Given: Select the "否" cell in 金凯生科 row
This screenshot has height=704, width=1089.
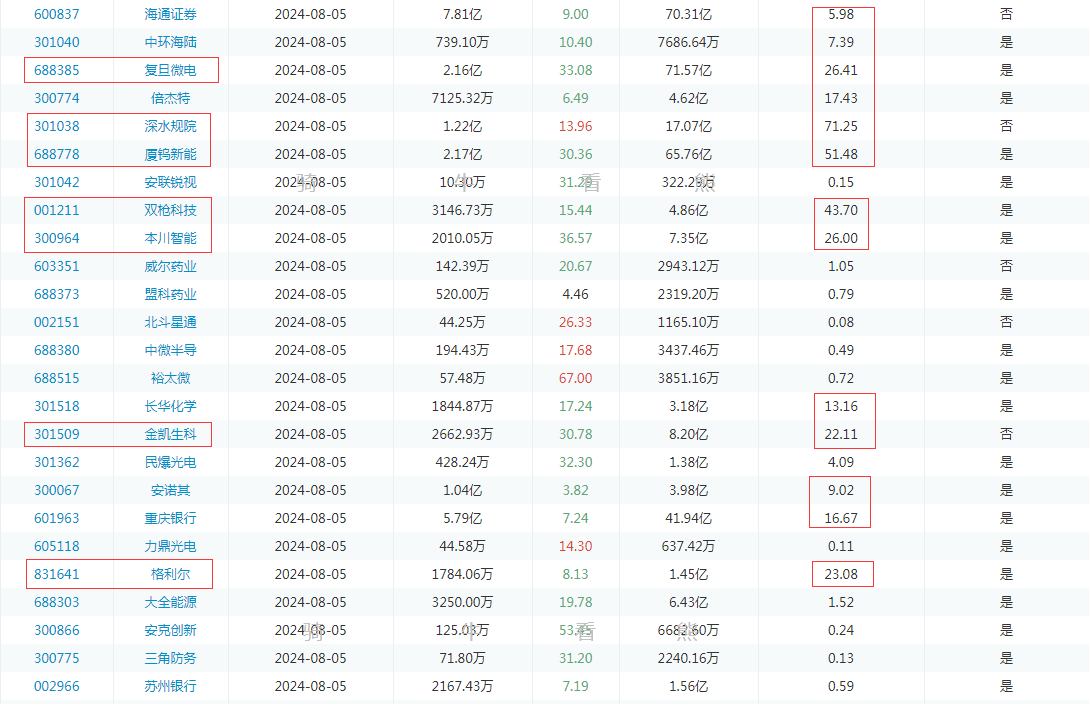Looking at the screenshot, I should click(x=1006, y=435).
